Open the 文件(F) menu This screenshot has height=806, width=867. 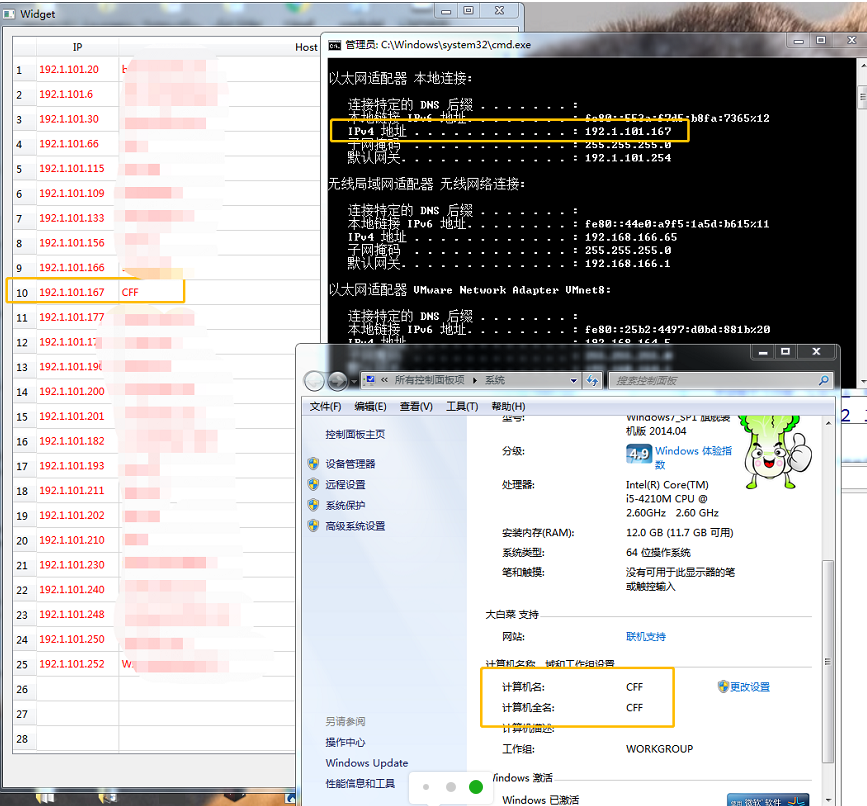[x=325, y=406]
